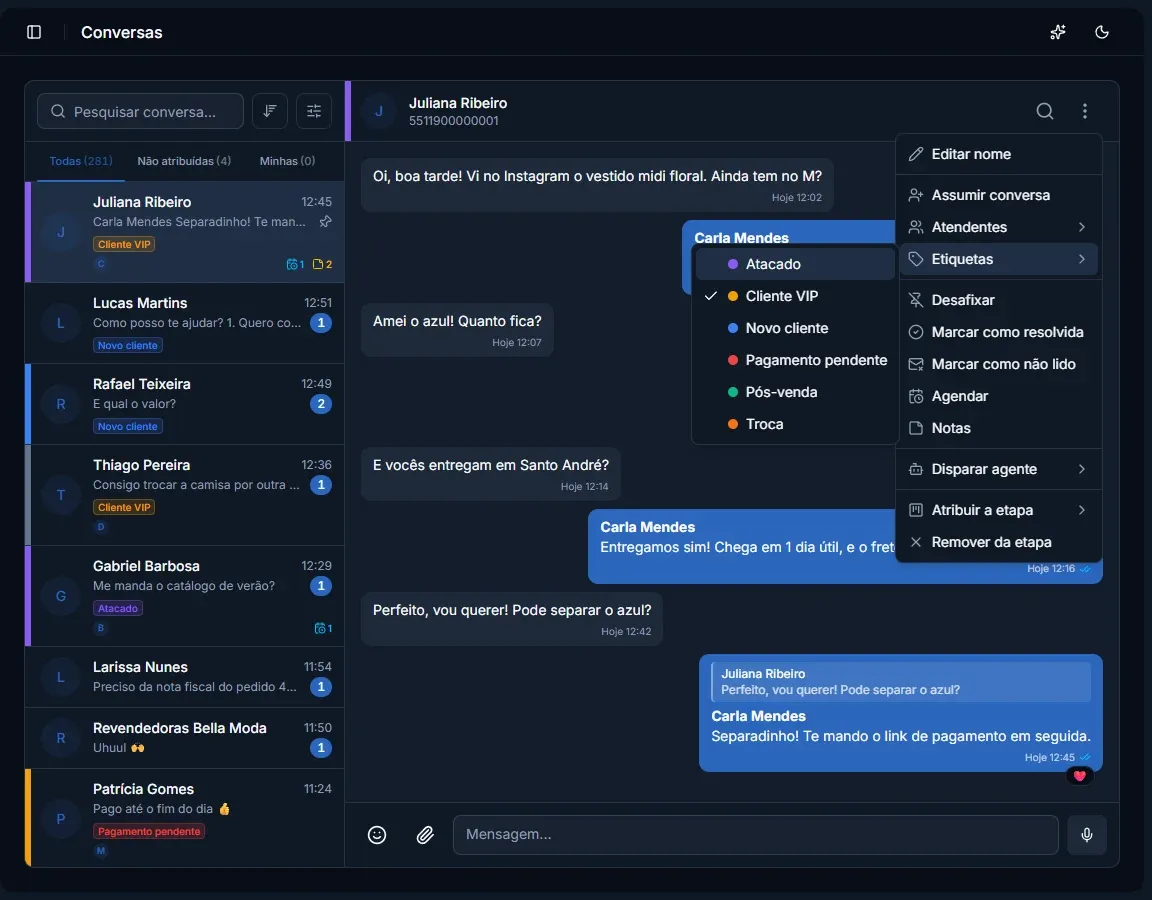Open the conversation sort button
Screen dimensions: 1152x900
(x=270, y=111)
